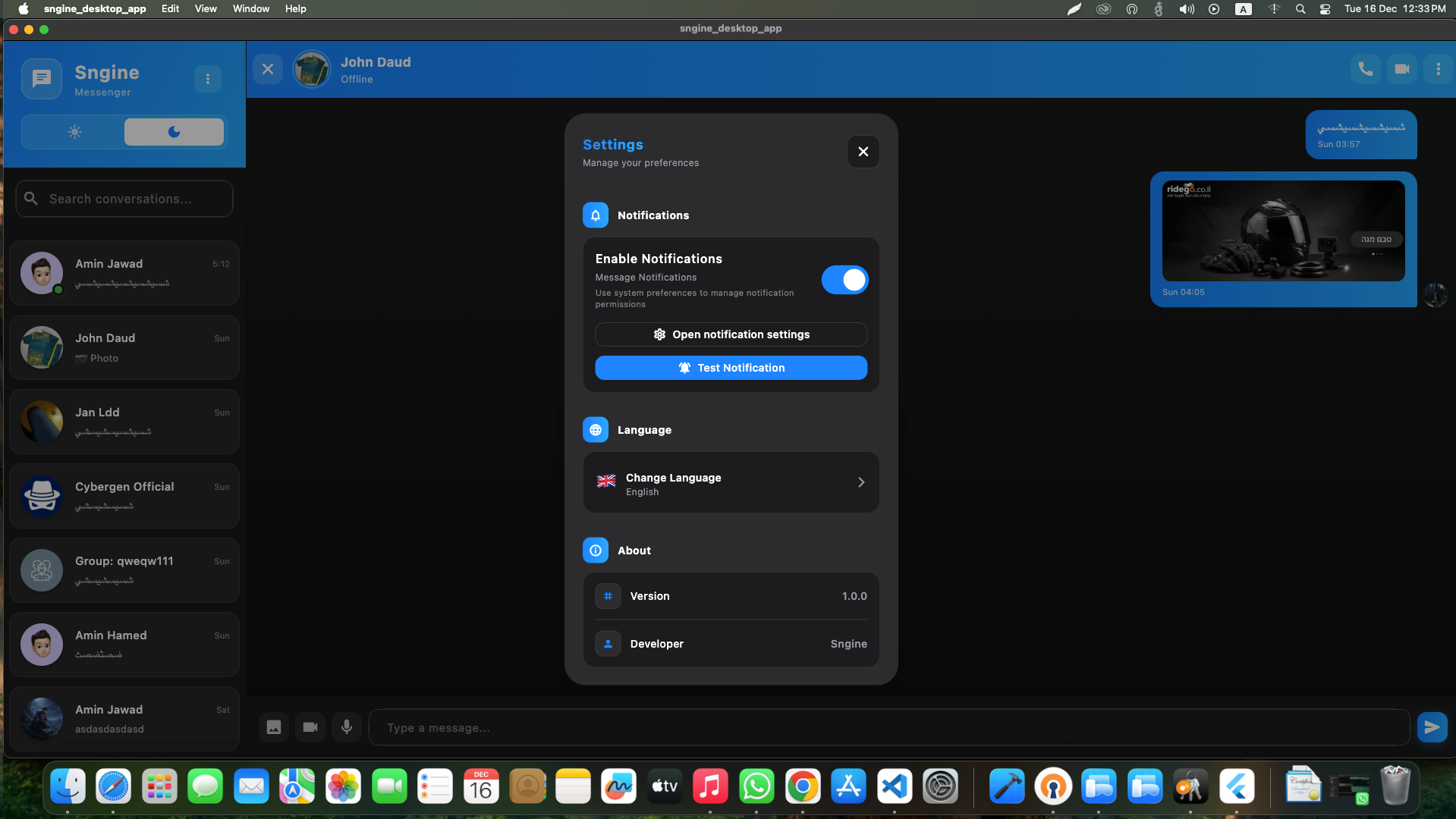The height and width of the screenshot is (819, 1456).
Task: Select the helmet image sent by John Daud
Action: point(1282,230)
